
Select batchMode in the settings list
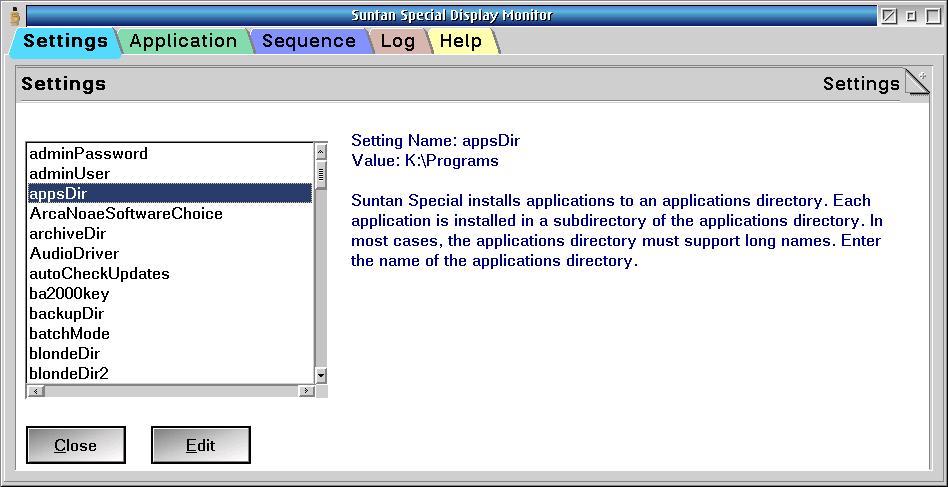170,334
